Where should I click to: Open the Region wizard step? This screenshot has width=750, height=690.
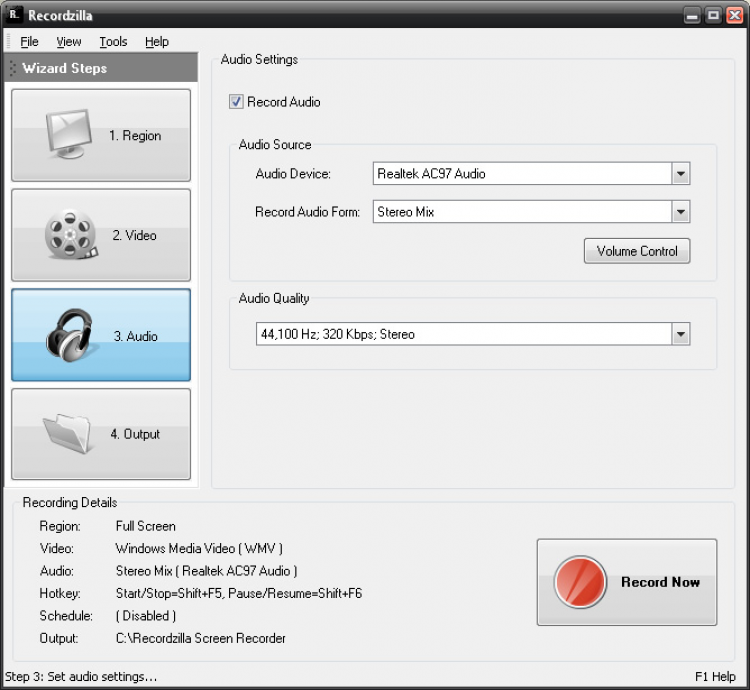tap(101, 135)
